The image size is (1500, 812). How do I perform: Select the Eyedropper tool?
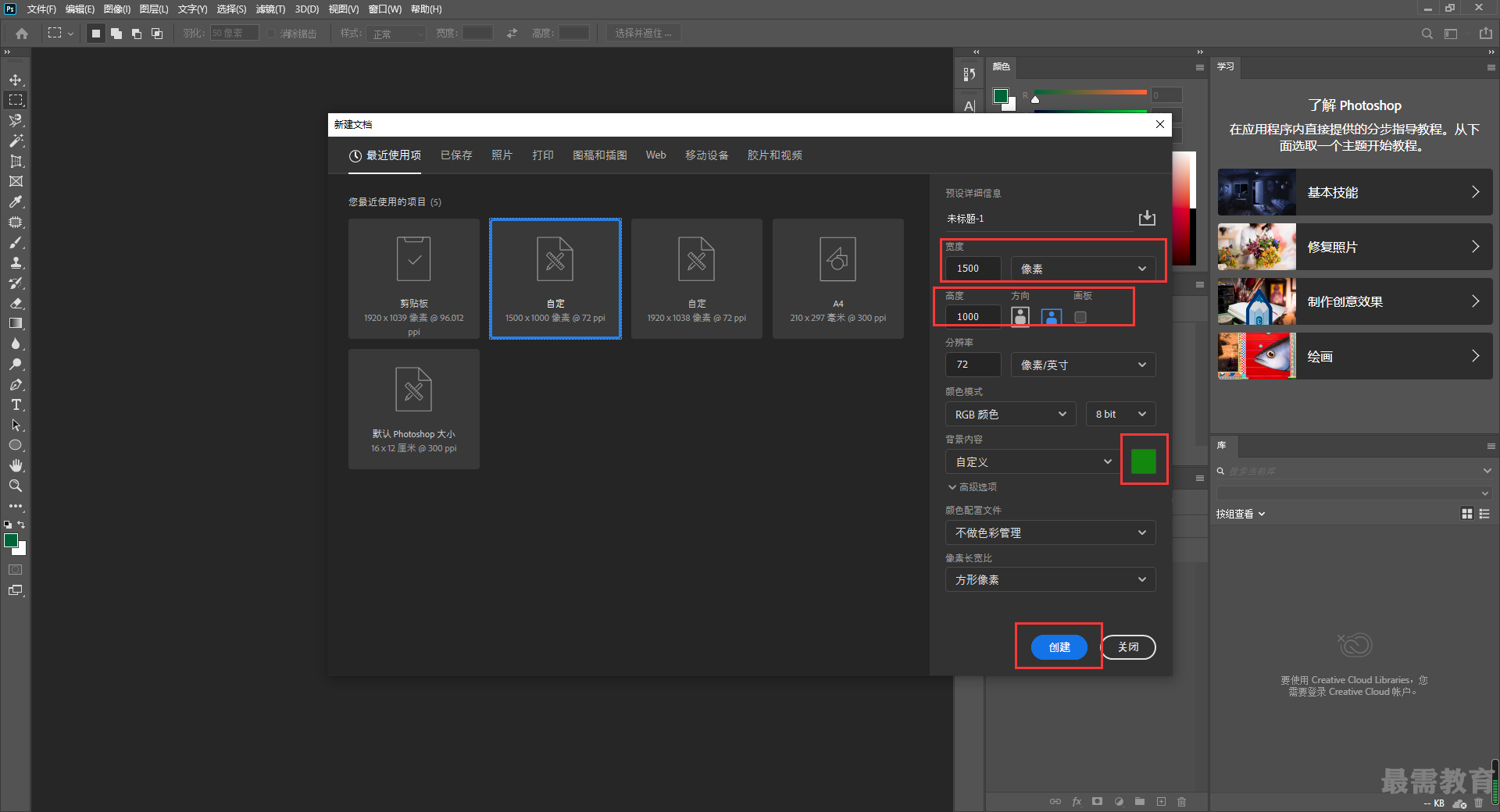click(16, 201)
